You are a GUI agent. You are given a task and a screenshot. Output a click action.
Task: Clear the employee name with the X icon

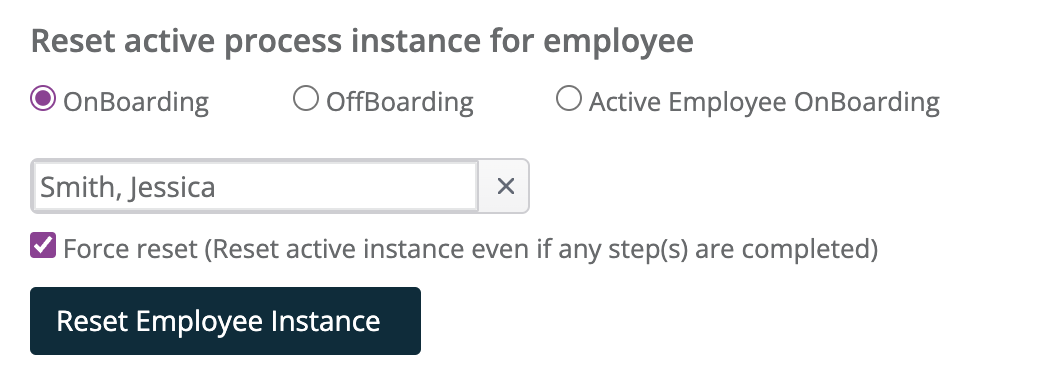coord(505,186)
